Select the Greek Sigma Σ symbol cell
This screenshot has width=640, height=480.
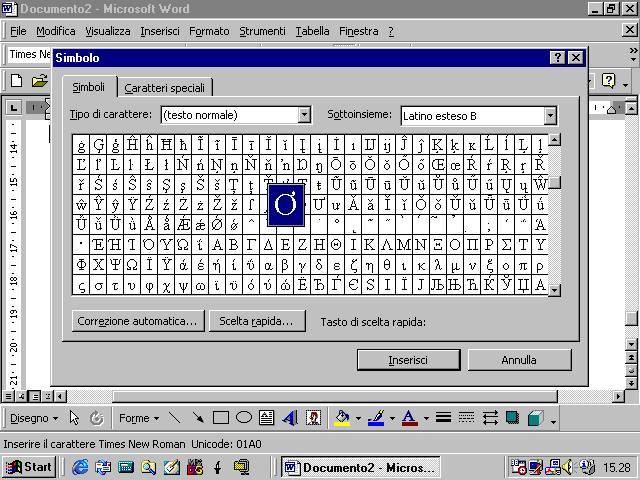[506, 245]
